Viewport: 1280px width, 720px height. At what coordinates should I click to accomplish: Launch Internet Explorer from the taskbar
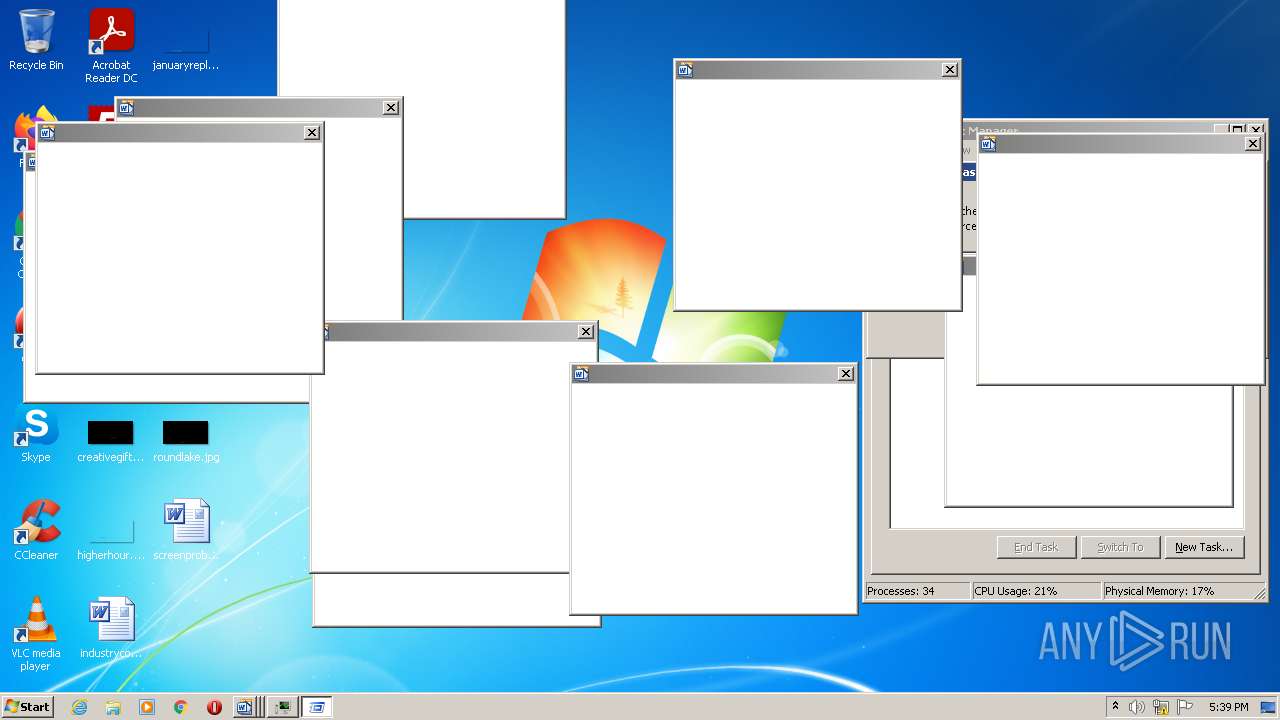pos(79,707)
